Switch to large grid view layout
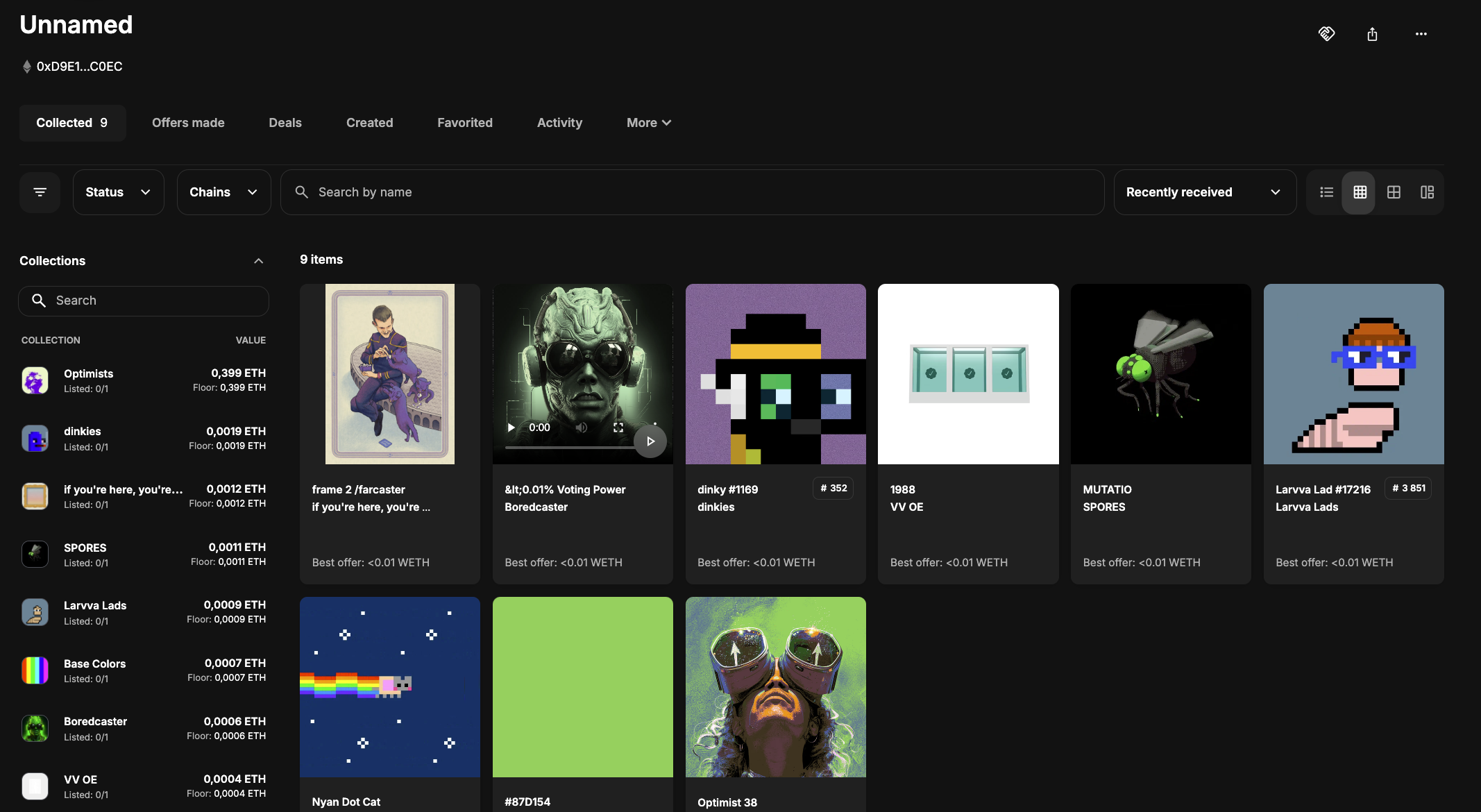Viewport: 1481px width, 812px height. [1393, 192]
